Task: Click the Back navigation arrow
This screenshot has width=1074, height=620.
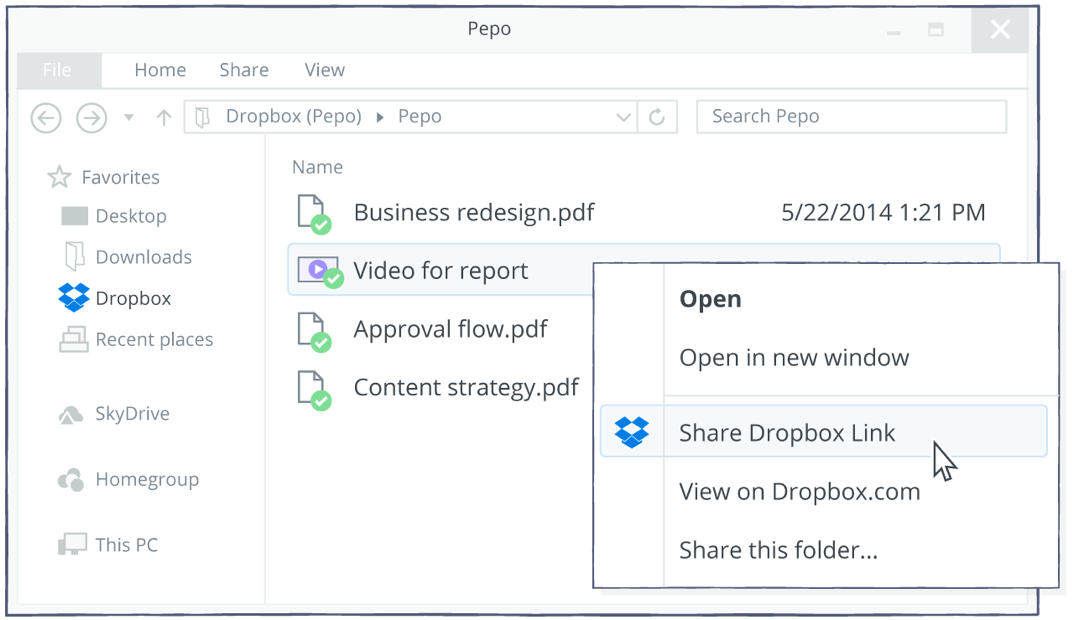Action: pos(46,118)
